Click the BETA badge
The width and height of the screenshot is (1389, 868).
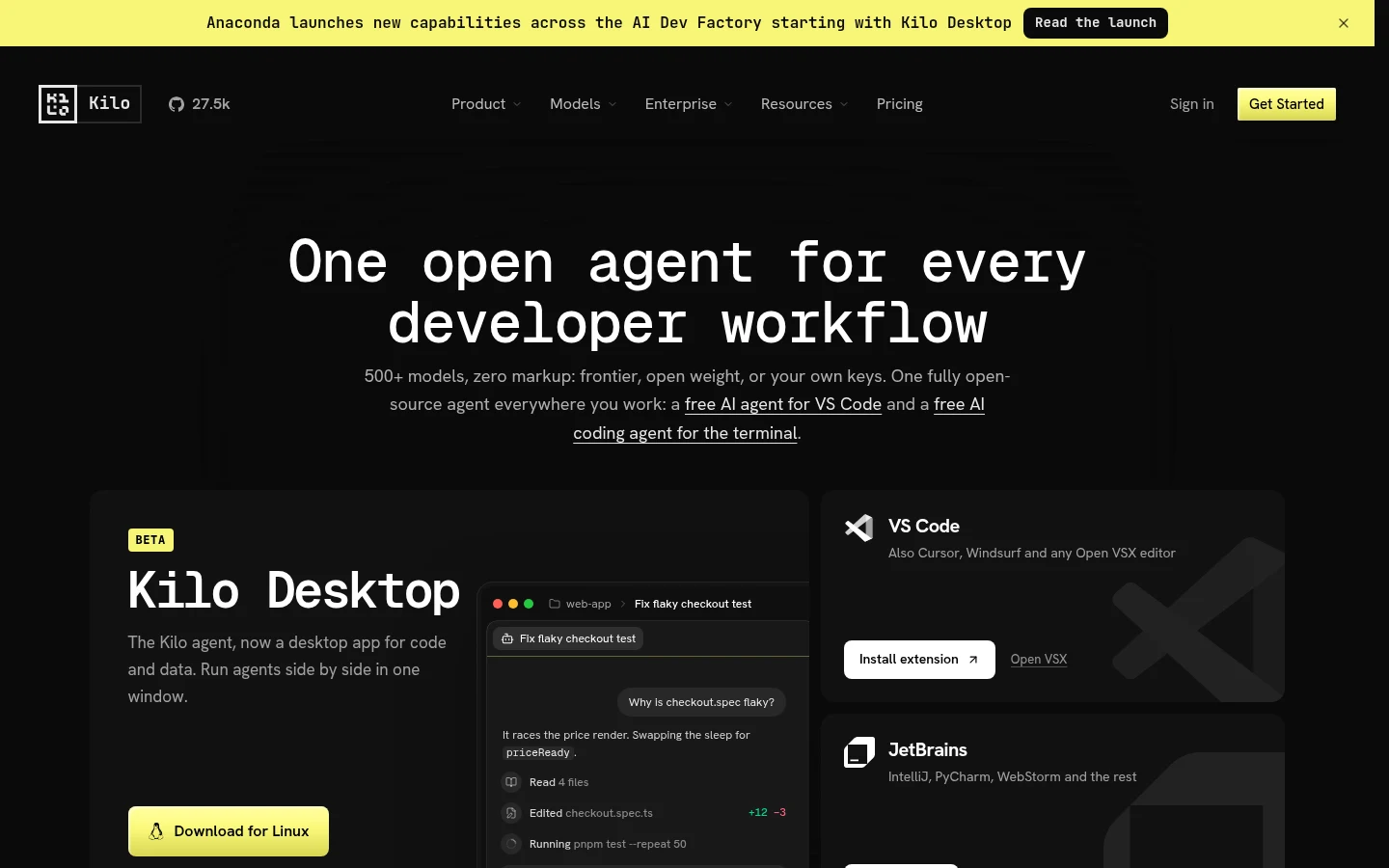coord(150,540)
